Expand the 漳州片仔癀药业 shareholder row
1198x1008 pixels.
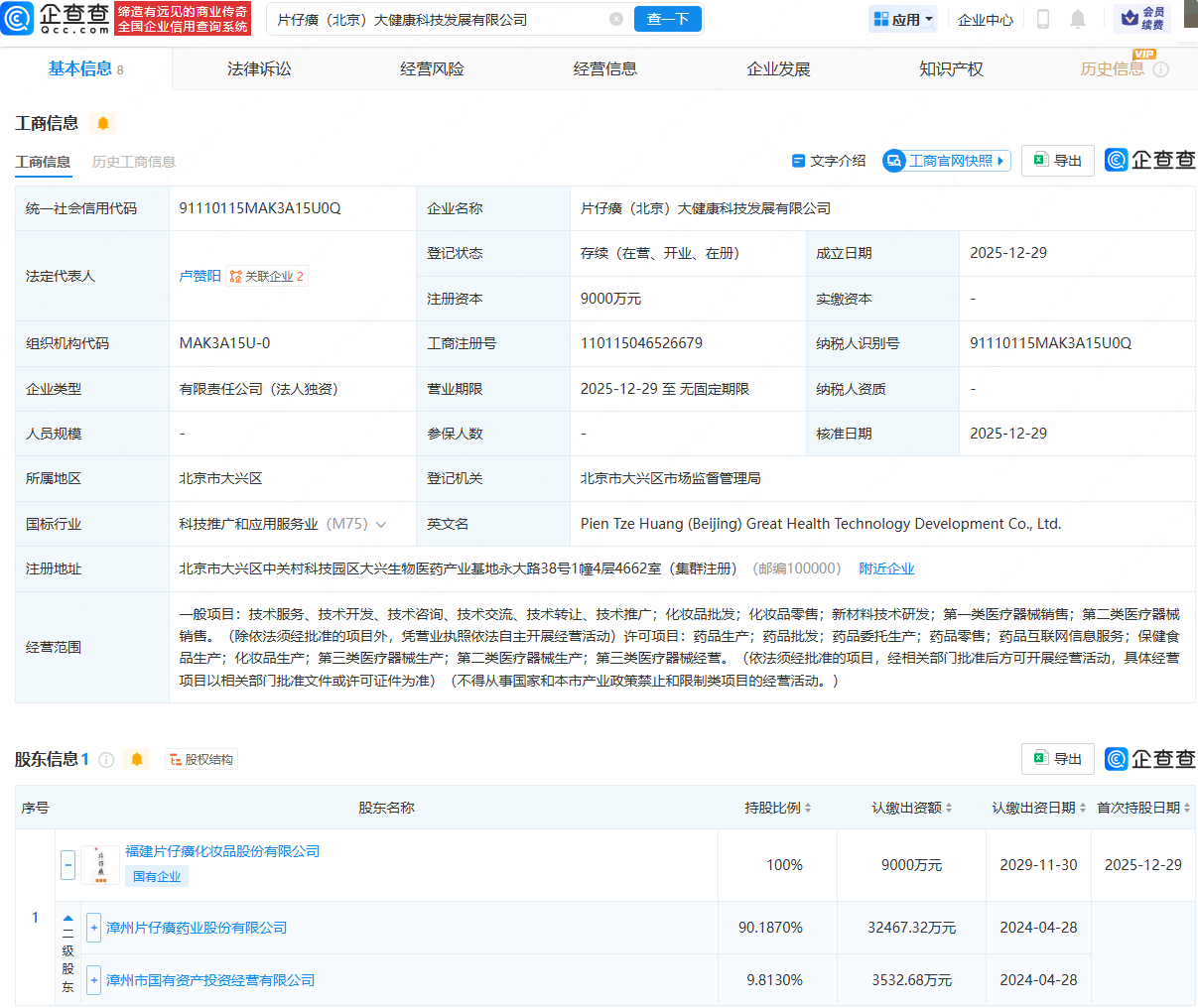[x=94, y=928]
